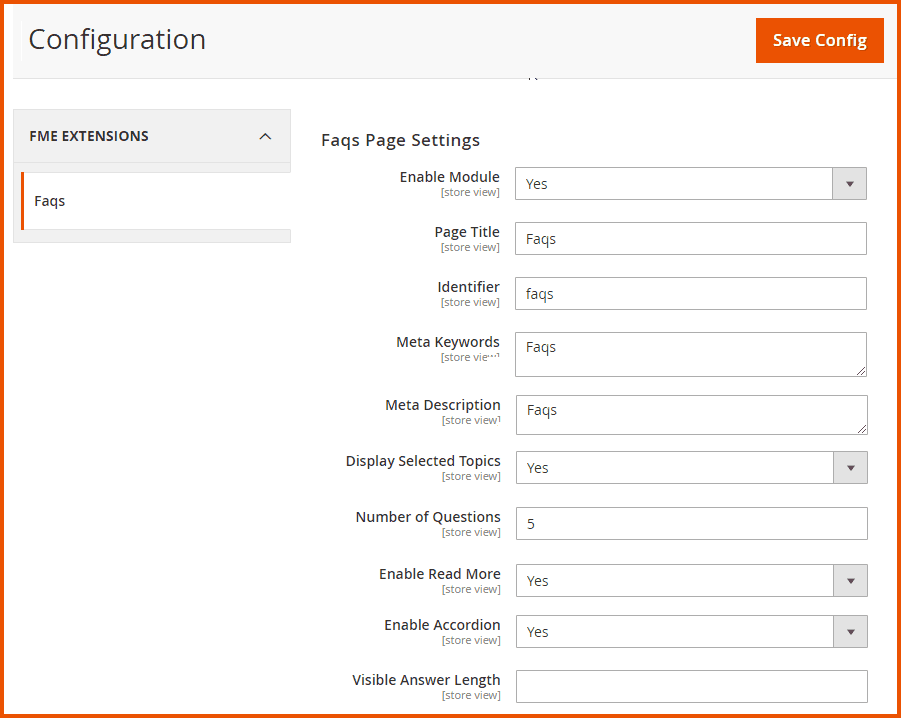Click the Enable Module dropdown arrow icon
901x718 pixels.
click(849, 183)
